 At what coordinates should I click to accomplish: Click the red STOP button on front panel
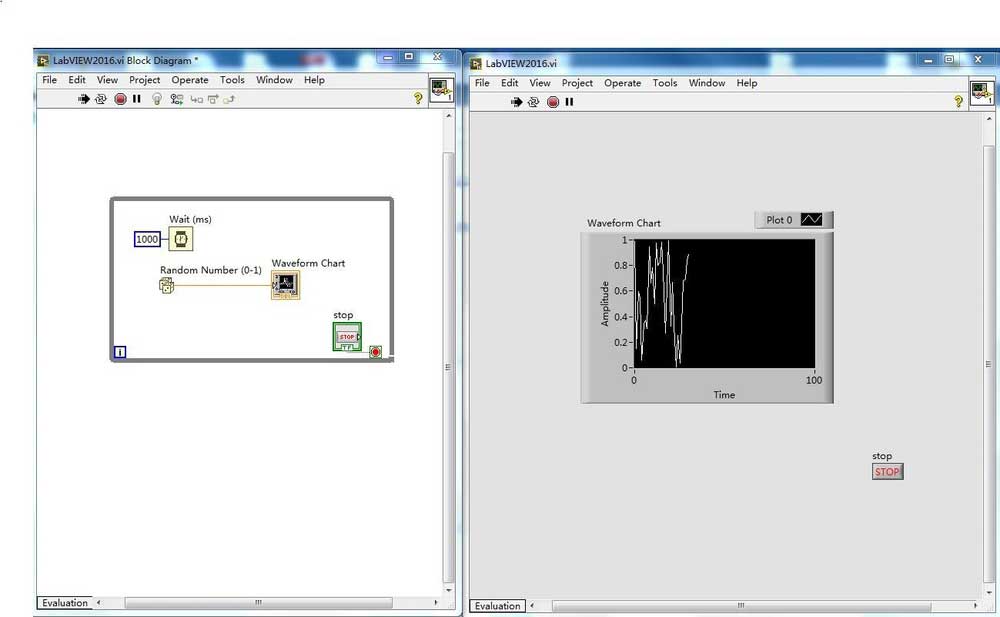[887, 472]
